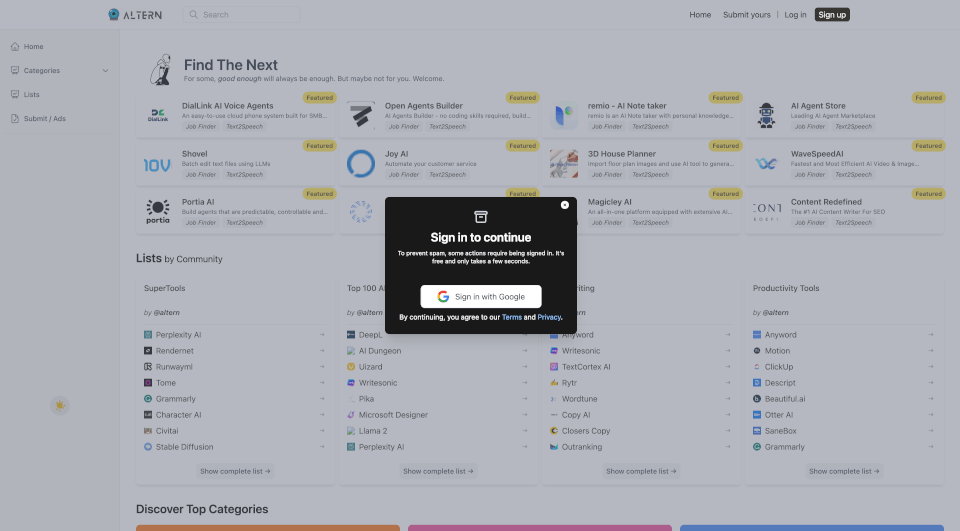
Task: Open the DialLink logo icon
Action: pyautogui.click(x=158, y=115)
